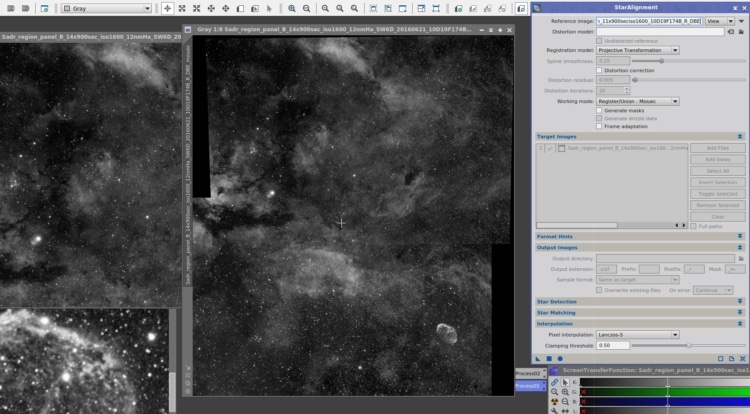Screen dimensions: 750x414
Task: Reset StarAlignment with bottom-right reset icon
Action: tap(742, 359)
